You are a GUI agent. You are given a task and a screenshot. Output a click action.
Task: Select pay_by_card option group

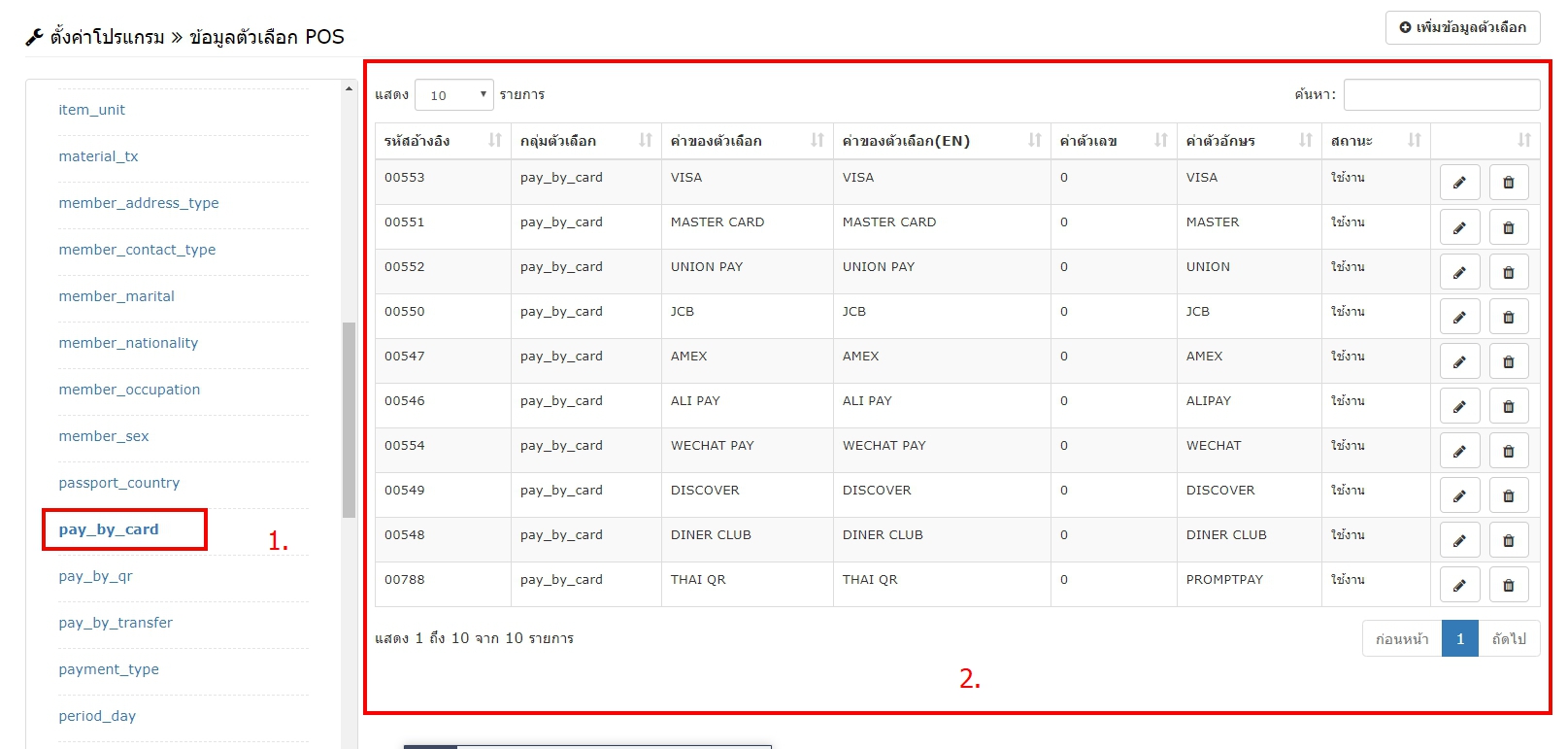tap(109, 529)
